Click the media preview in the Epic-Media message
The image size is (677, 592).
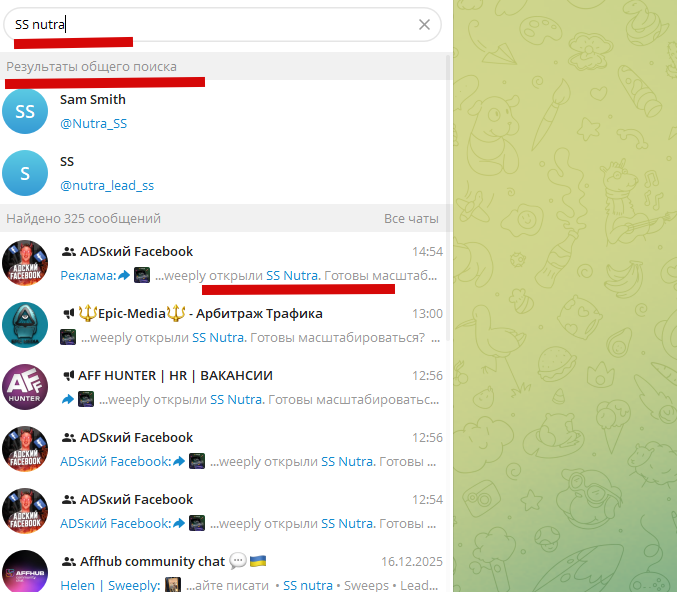click(68, 337)
